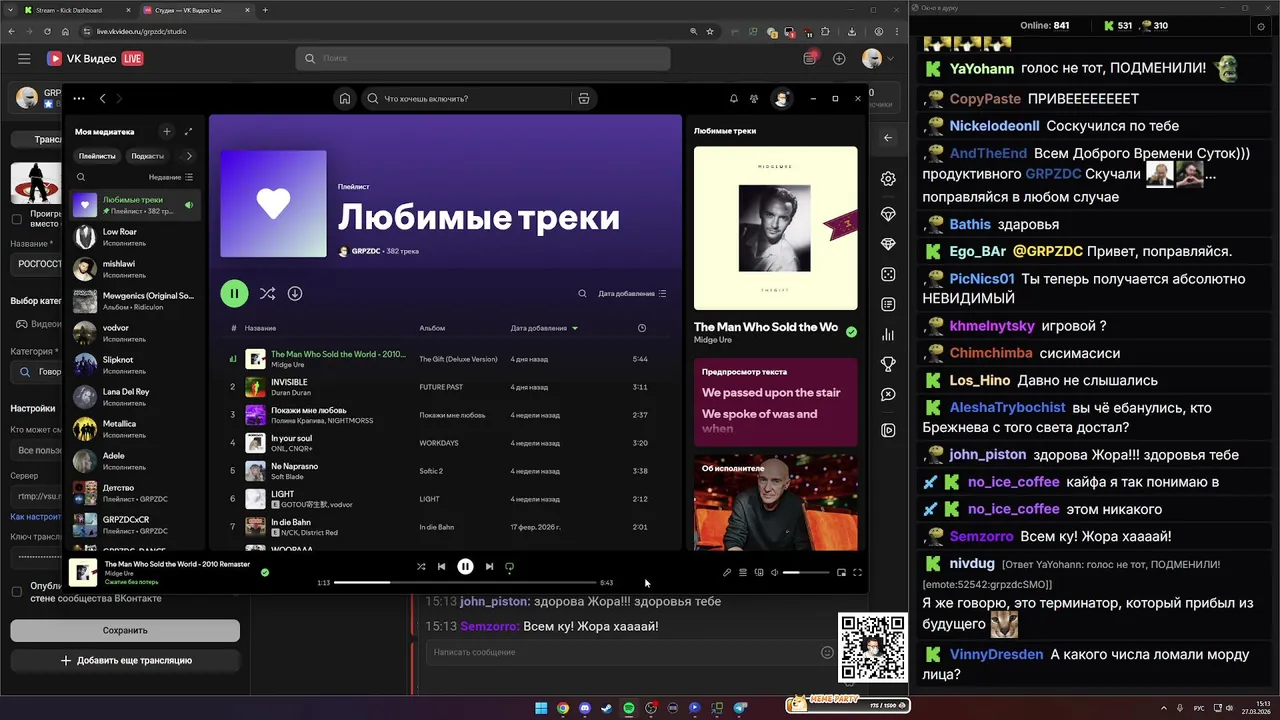
Task: Open Spotify profile avatar menu
Action: pos(782,98)
